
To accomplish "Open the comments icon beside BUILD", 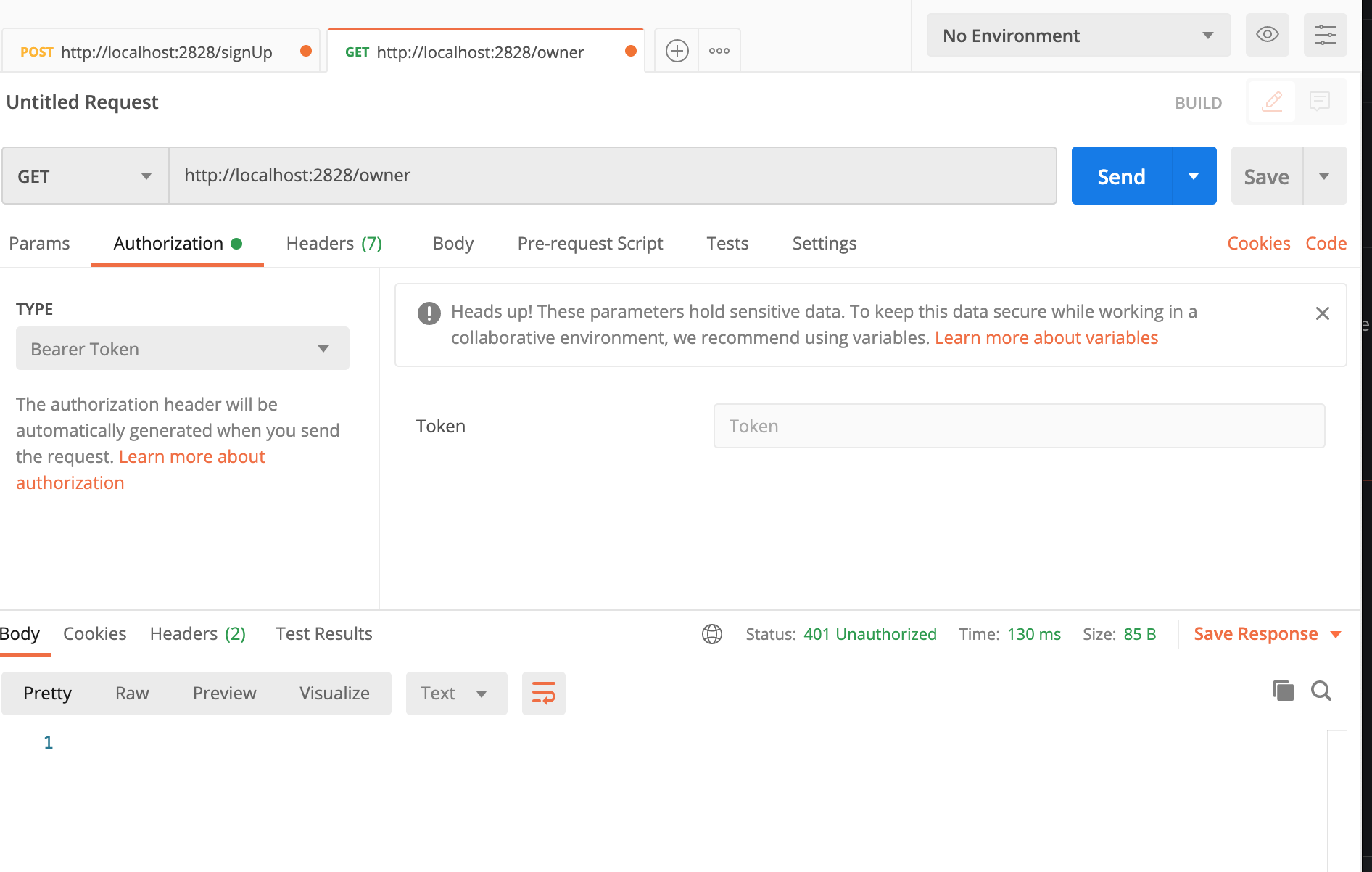I will click(1319, 102).
